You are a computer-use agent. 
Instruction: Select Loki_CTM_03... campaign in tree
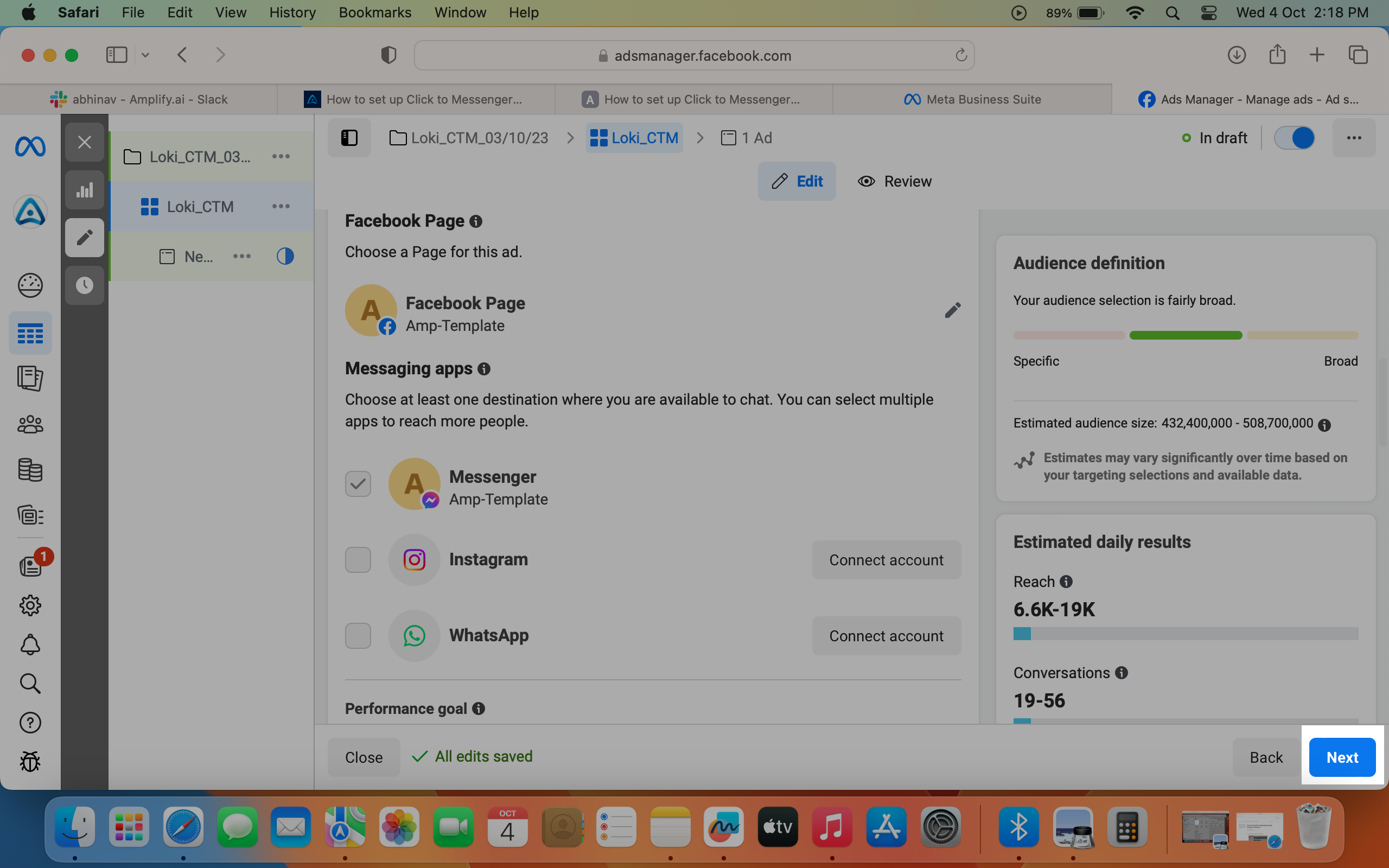click(211, 156)
